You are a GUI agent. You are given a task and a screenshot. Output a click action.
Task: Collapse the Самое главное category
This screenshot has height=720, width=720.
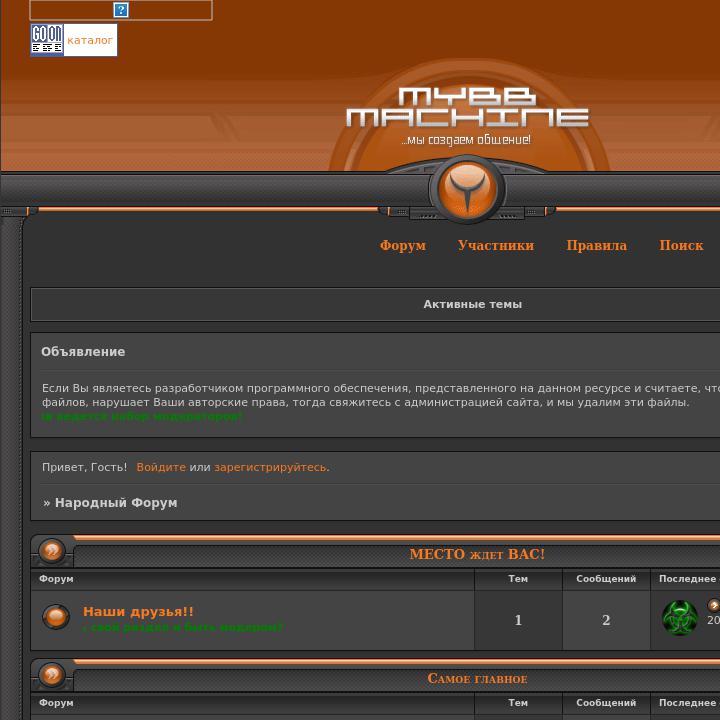52,675
